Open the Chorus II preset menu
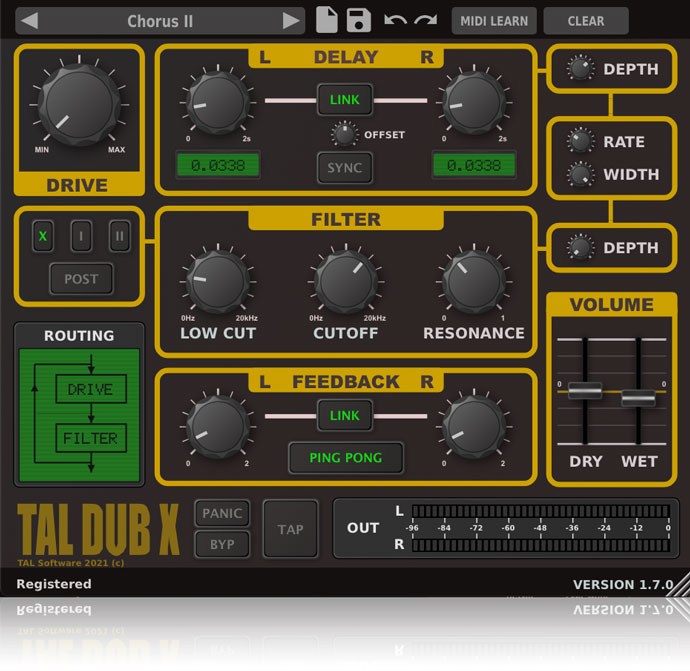This screenshot has height=671, width=690. [x=160, y=21]
